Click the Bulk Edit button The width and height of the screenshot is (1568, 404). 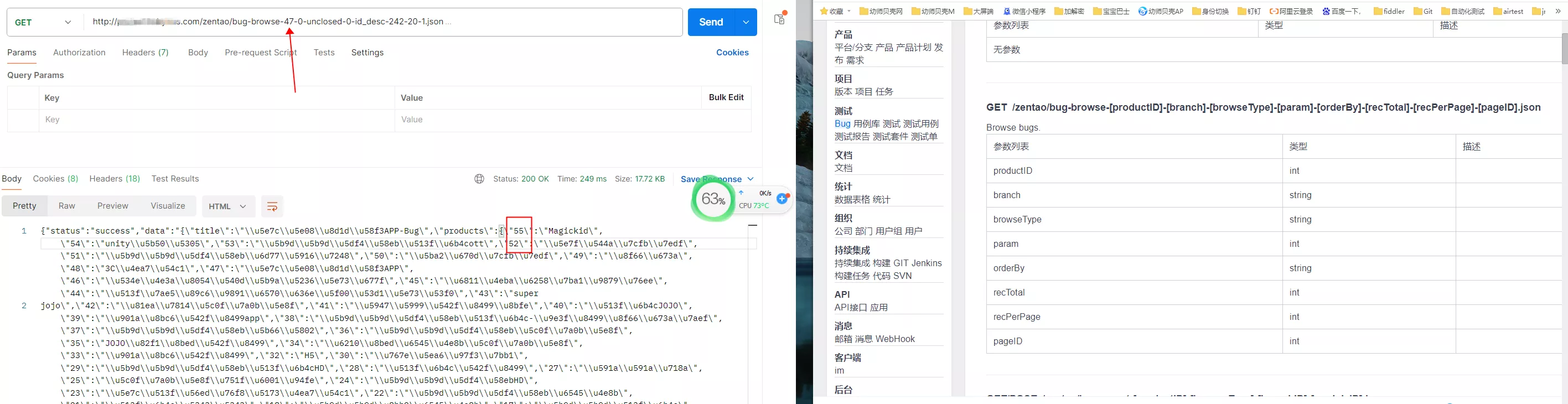point(726,97)
